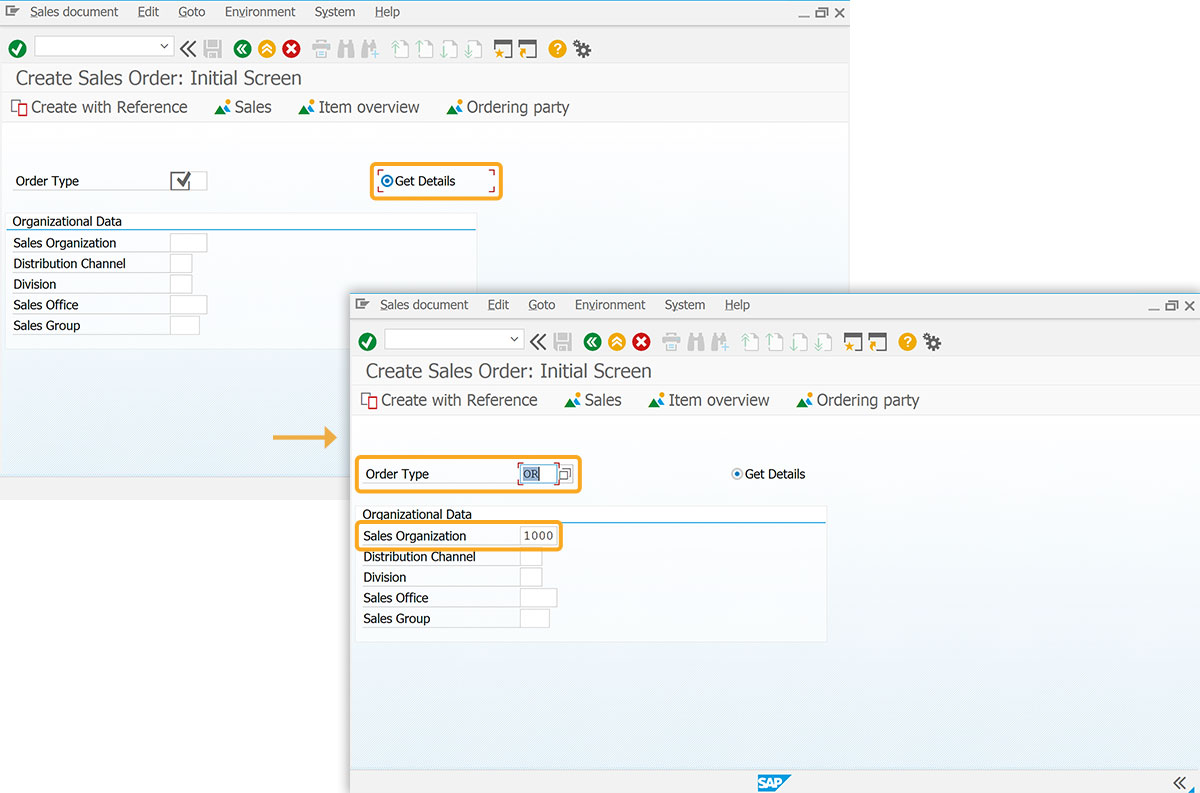
Task: Click the Save icon in rear window toolbar
Action: [x=213, y=48]
